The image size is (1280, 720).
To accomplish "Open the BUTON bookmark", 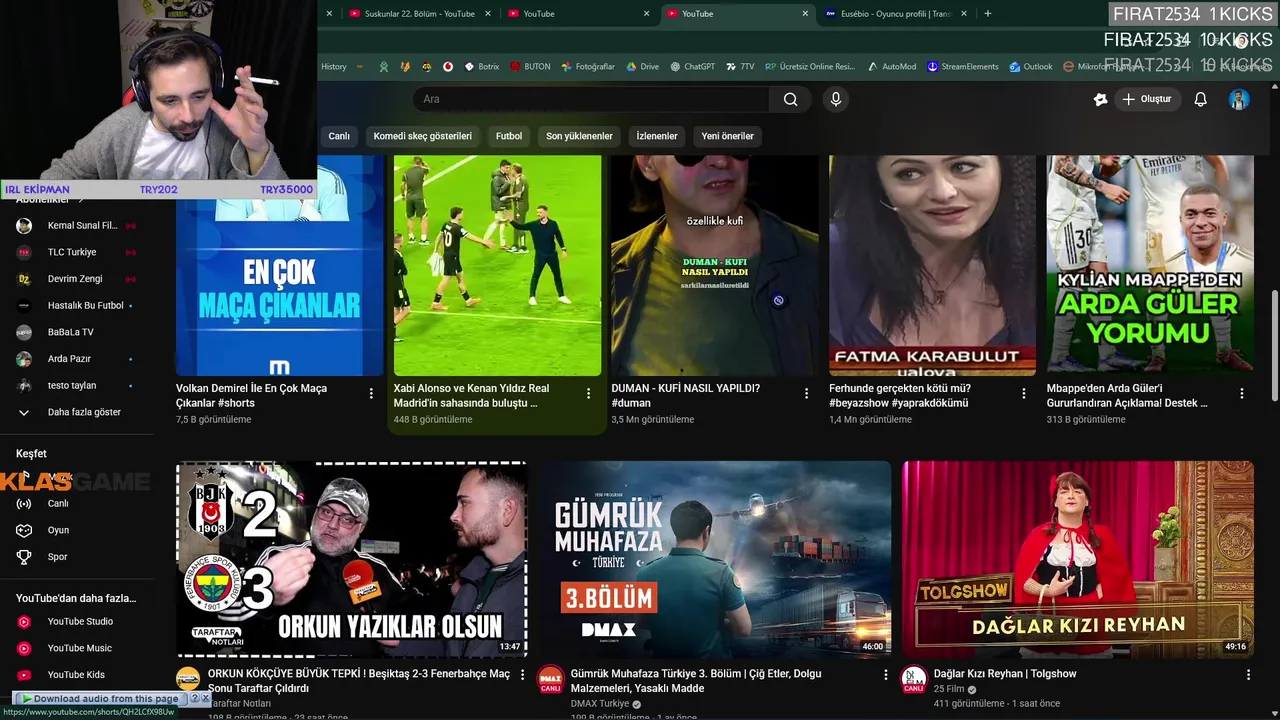I will coord(530,67).
